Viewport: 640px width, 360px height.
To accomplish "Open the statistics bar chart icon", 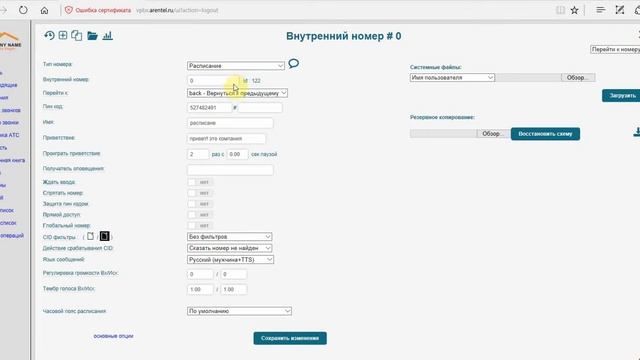I will (107, 36).
